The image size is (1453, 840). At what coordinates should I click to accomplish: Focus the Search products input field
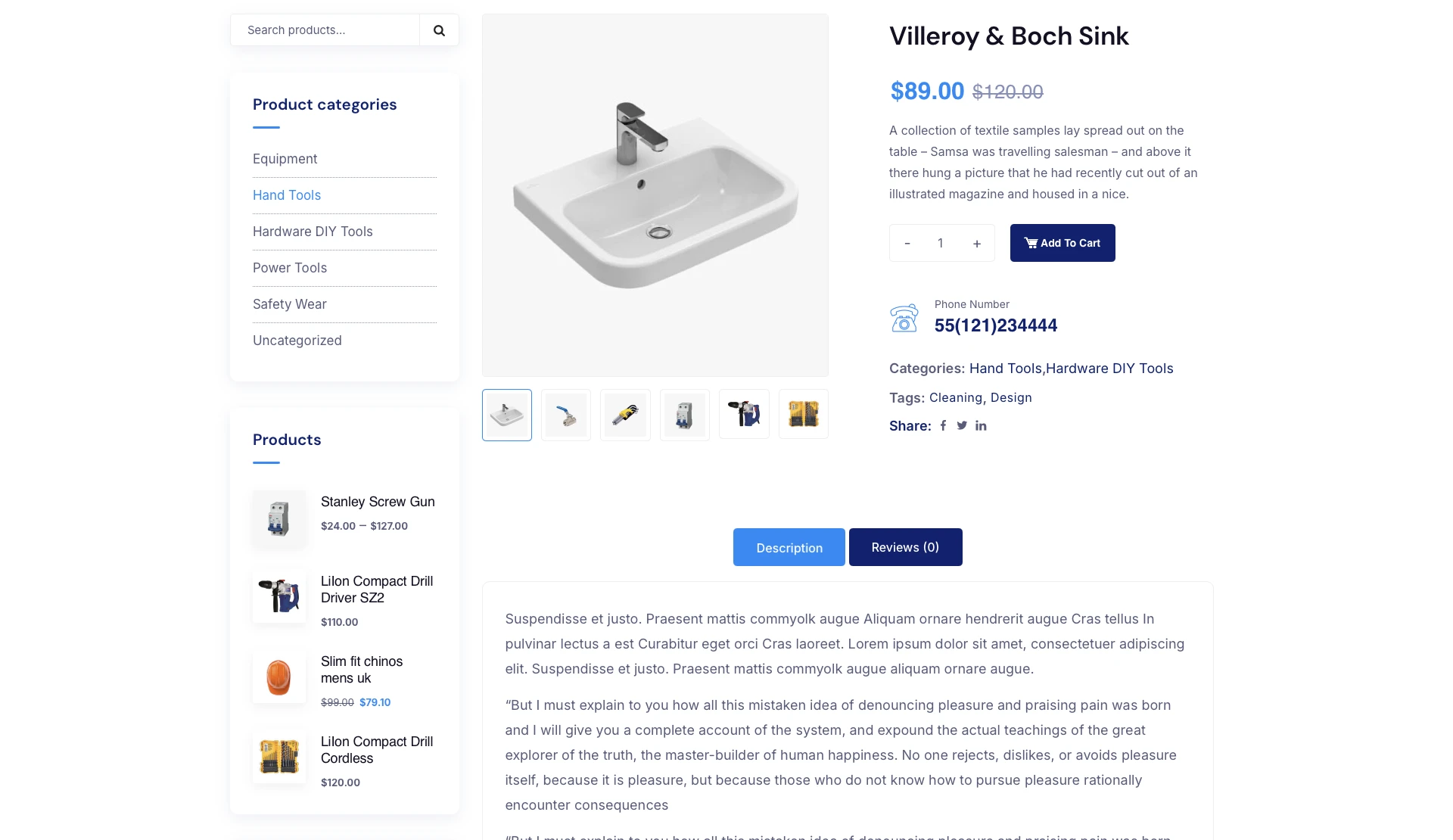pos(325,30)
